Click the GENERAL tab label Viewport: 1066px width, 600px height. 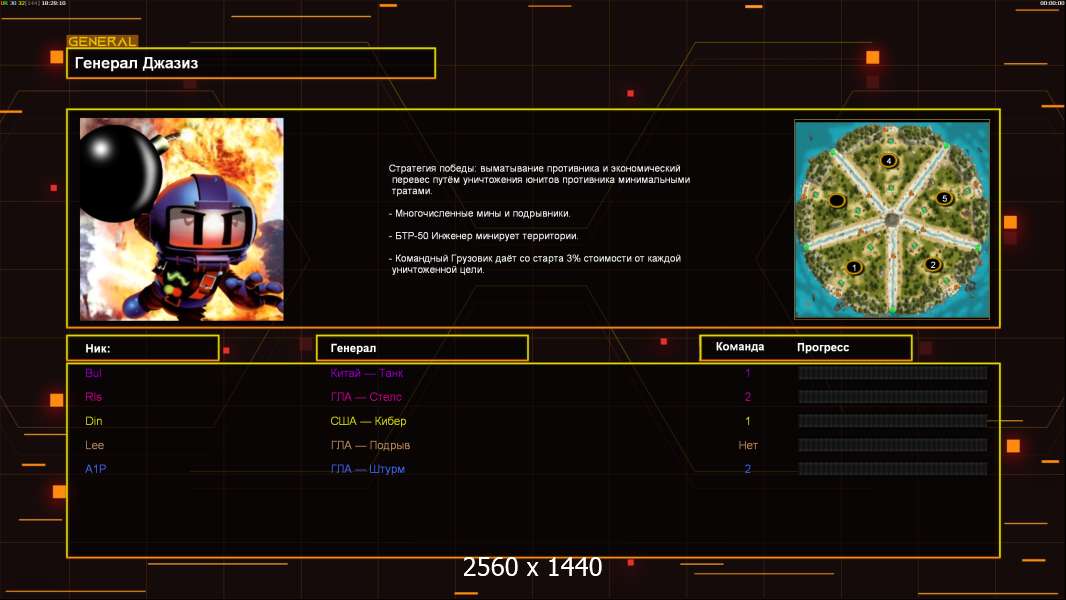point(102,42)
